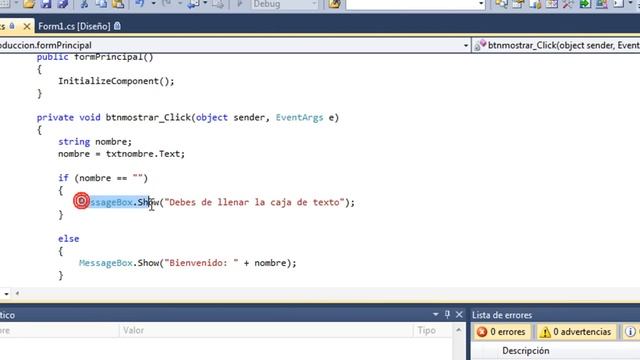This screenshot has height=360, width=640.
Task: Expand the toolbar search combo arrow
Action: pos(481,4)
